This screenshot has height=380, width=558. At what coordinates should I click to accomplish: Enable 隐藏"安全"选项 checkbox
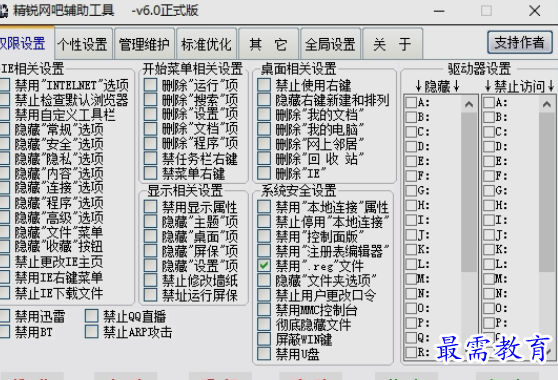[4, 144]
